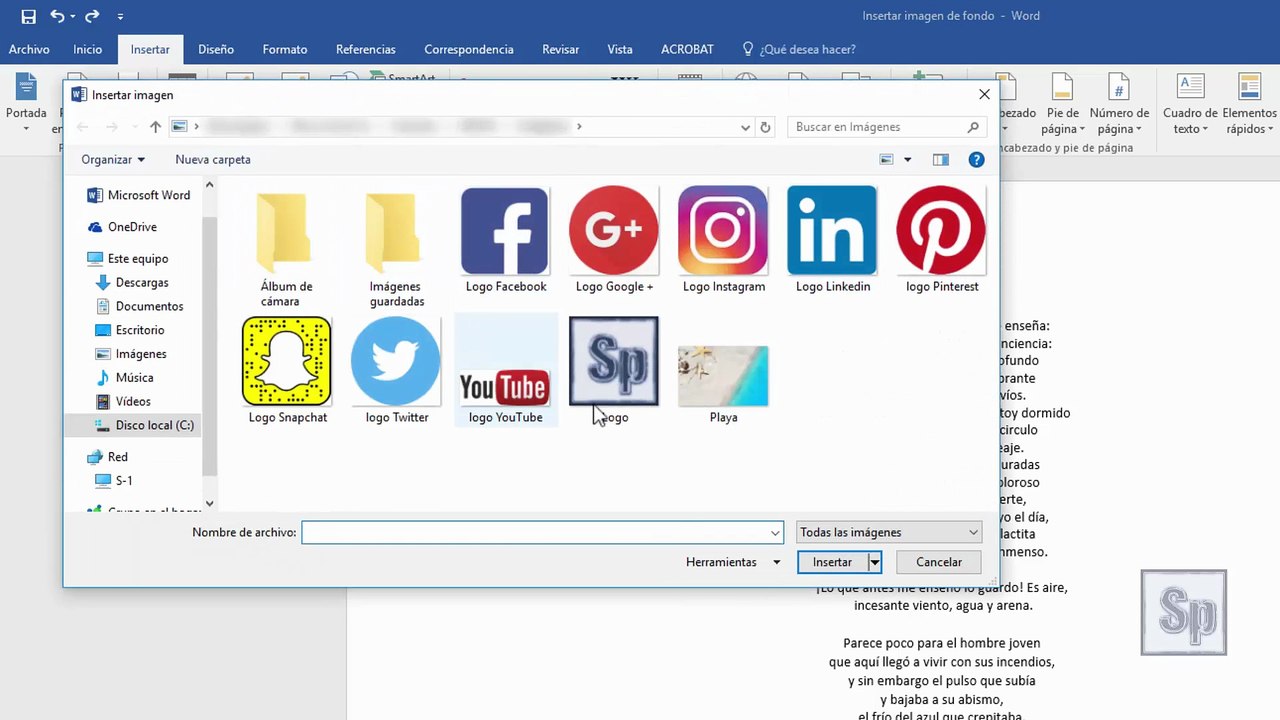Open the Portada gallery in the ribbon

pyautogui.click(x=26, y=100)
